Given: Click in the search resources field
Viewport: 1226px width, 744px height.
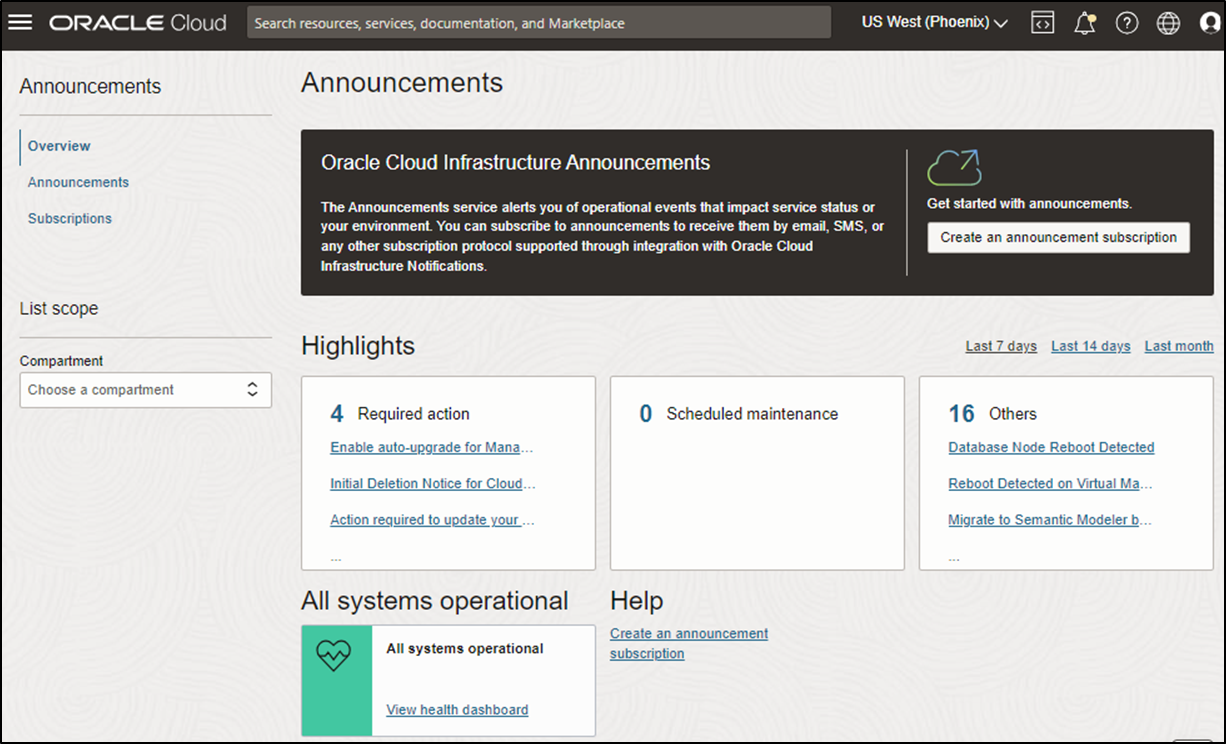Looking at the screenshot, I should click(539, 22).
